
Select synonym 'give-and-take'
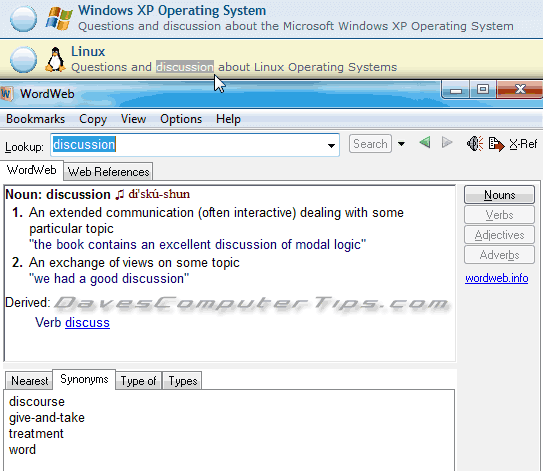click(47, 418)
